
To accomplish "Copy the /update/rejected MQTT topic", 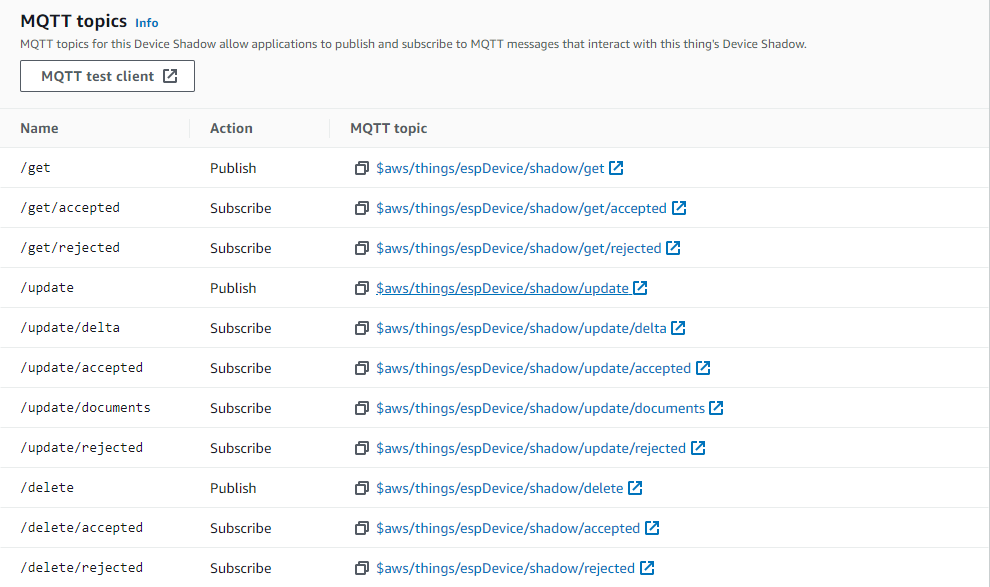I will click(361, 448).
